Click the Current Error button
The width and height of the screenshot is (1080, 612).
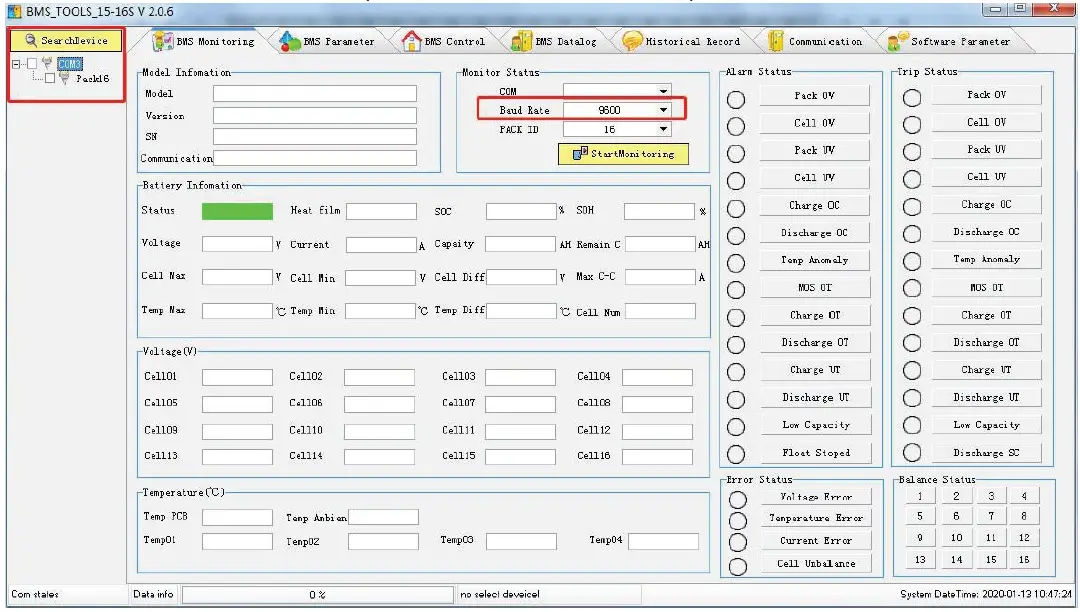[x=816, y=540]
